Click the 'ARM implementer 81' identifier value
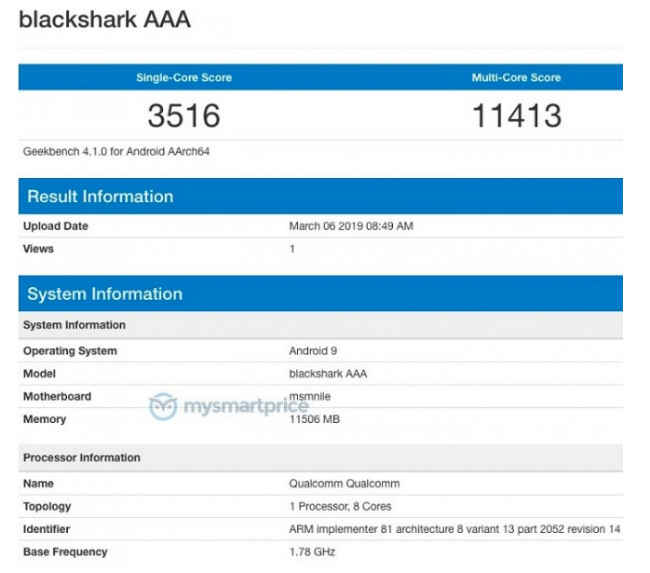Image resolution: width=650 pixels, height=573 pixels. tap(455, 529)
